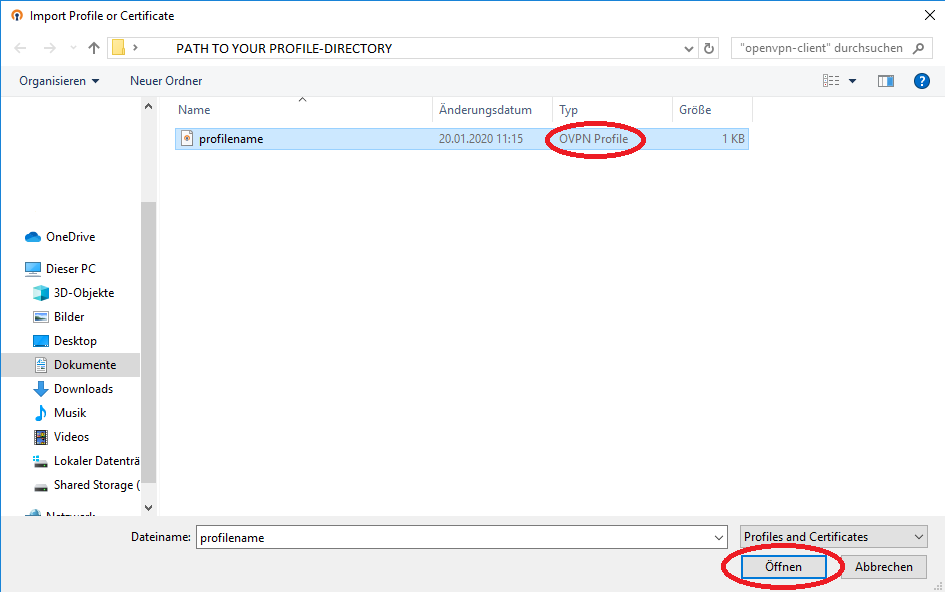Expand the Dateiname combo box arrow
The height and width of the screenshot is (592, 945).
click(718, 536)
